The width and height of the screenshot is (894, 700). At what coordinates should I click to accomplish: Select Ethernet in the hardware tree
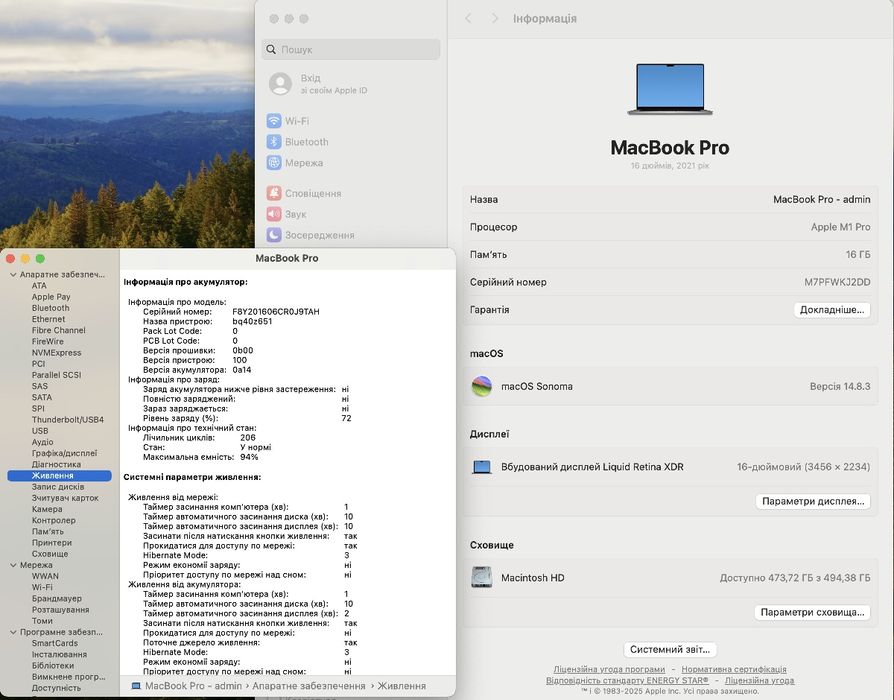(48, 319)
